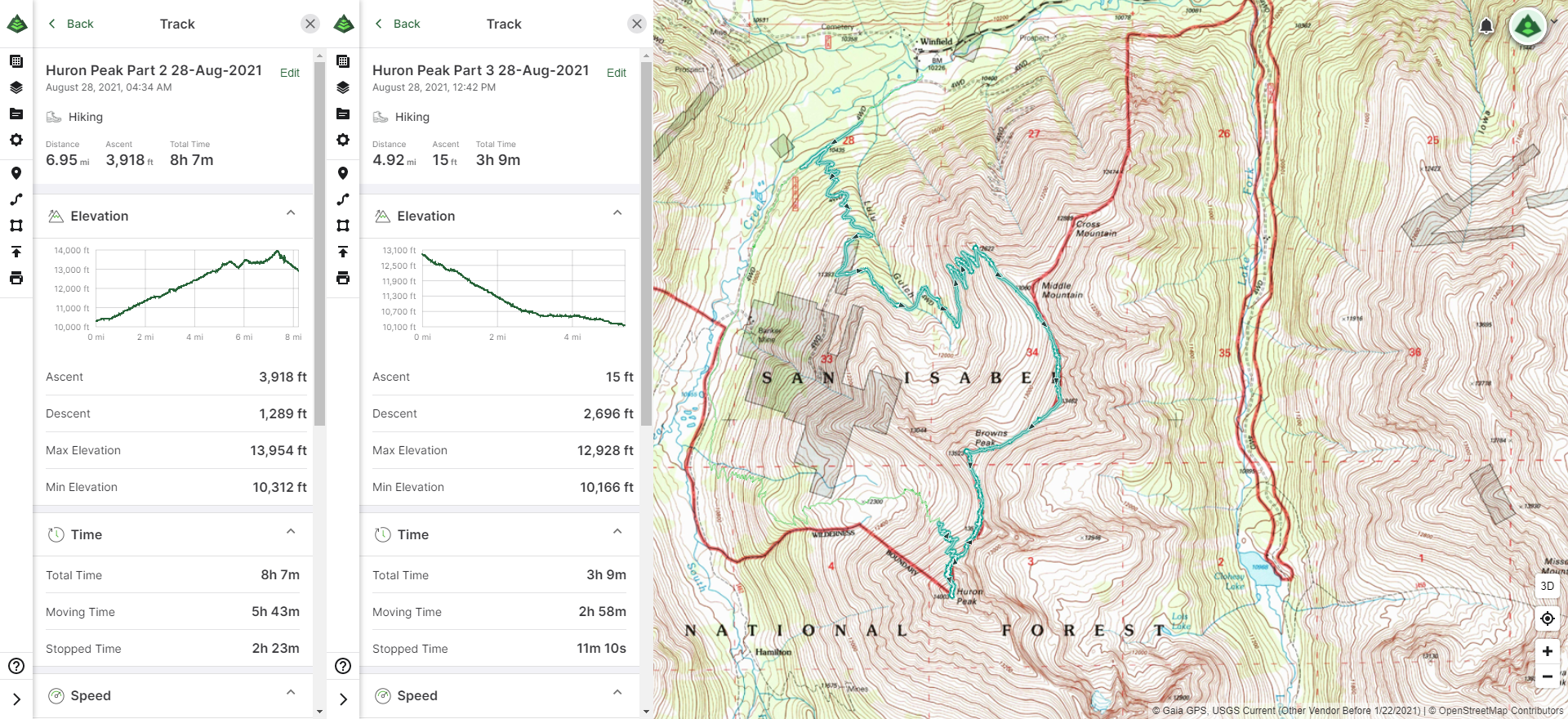This screenshot has height=719, width=1568.
Task: Go Back from Part 2 track panel
Action: [70, 24]
